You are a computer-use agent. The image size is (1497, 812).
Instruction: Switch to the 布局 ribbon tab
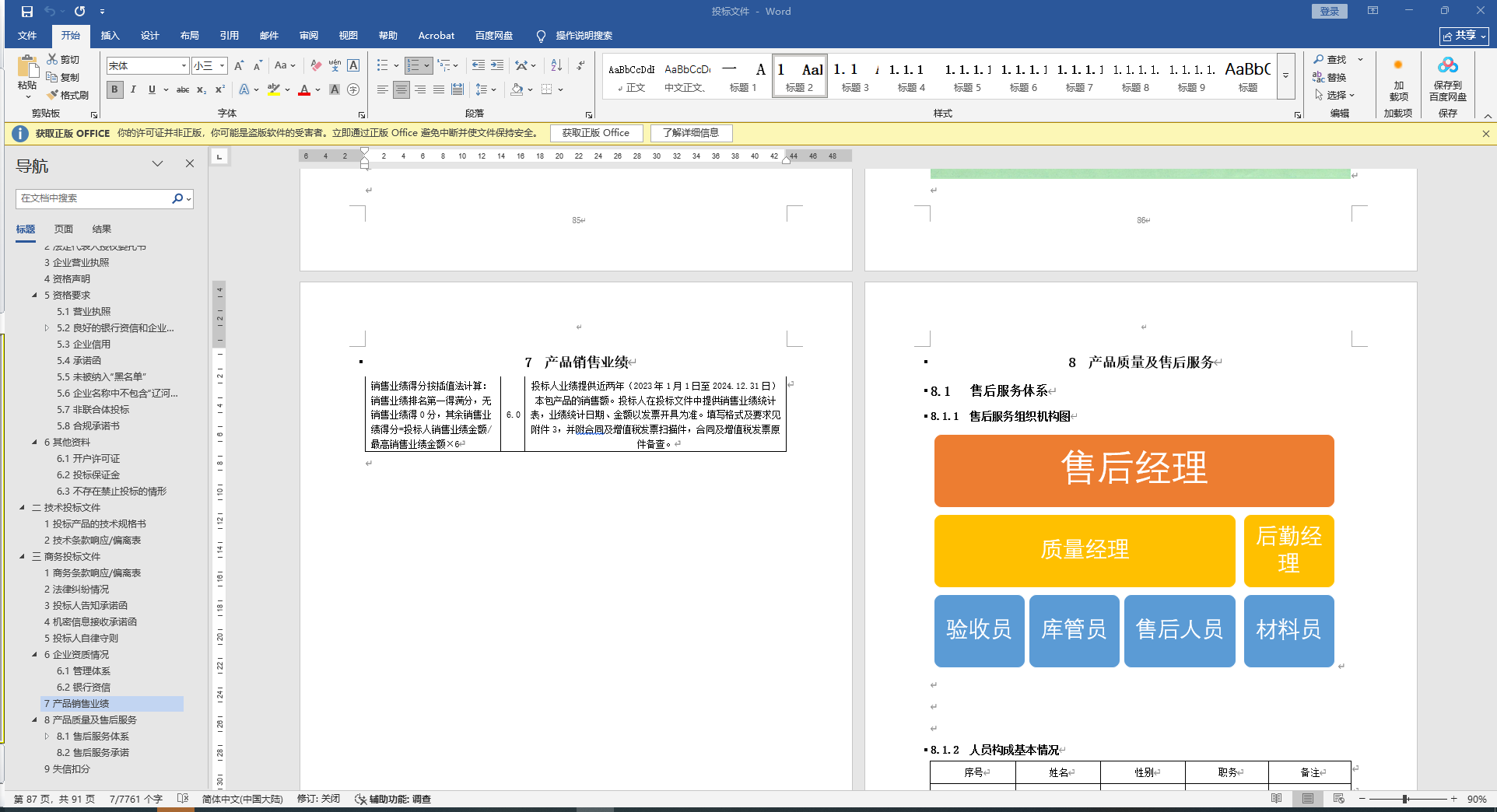tap(189, 36)
